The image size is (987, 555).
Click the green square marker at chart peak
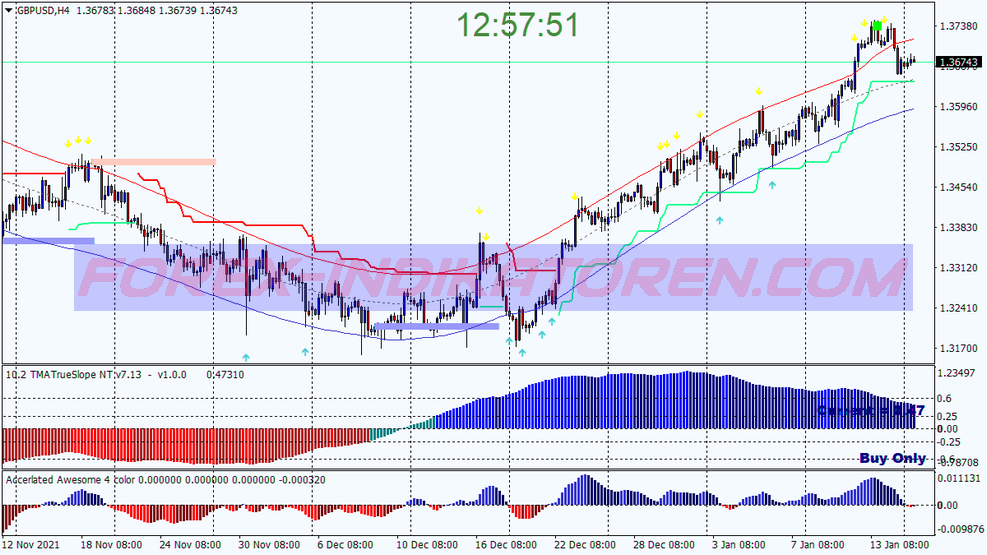pos(876,24)
